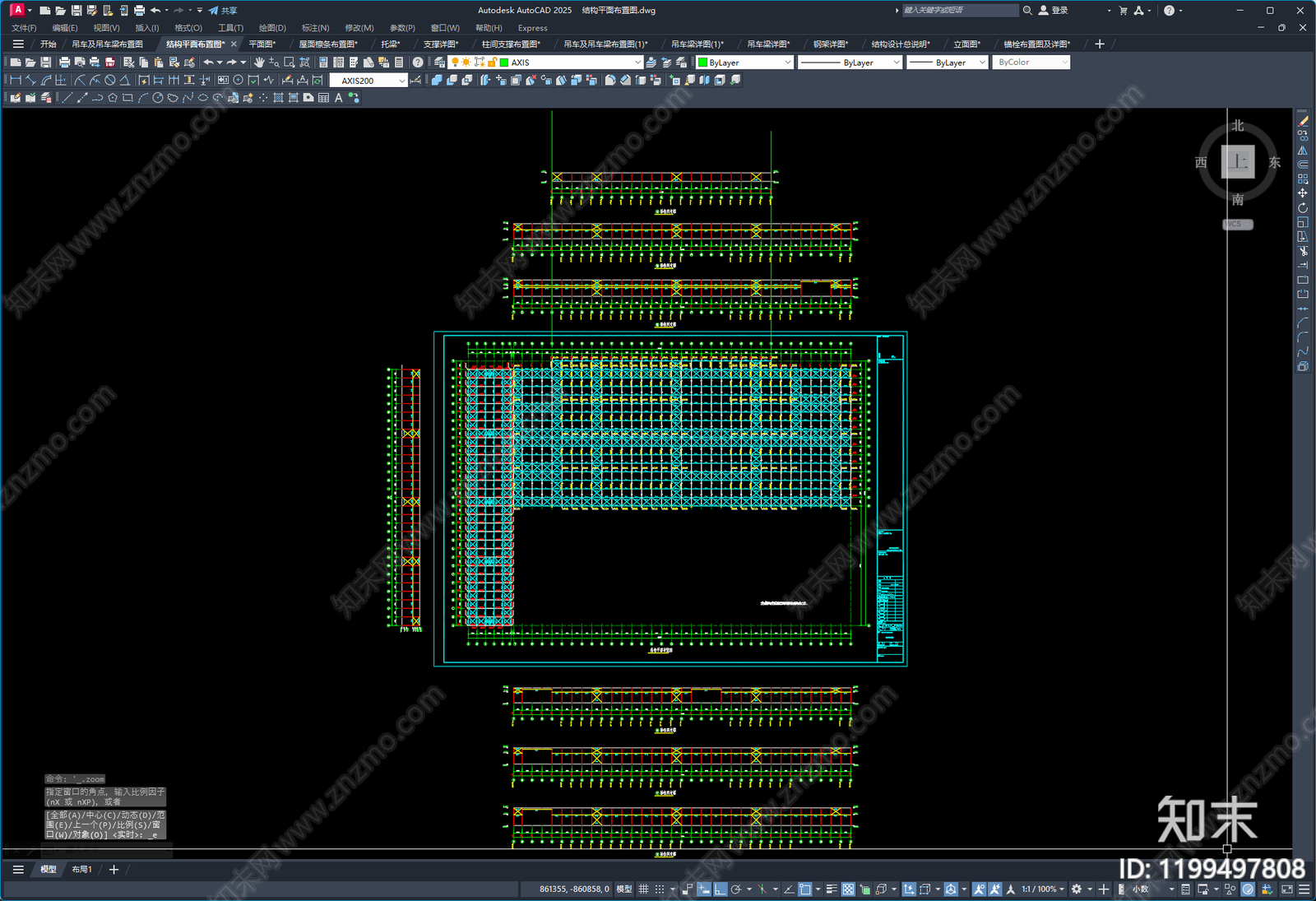Click the keyword search input field

960,11
